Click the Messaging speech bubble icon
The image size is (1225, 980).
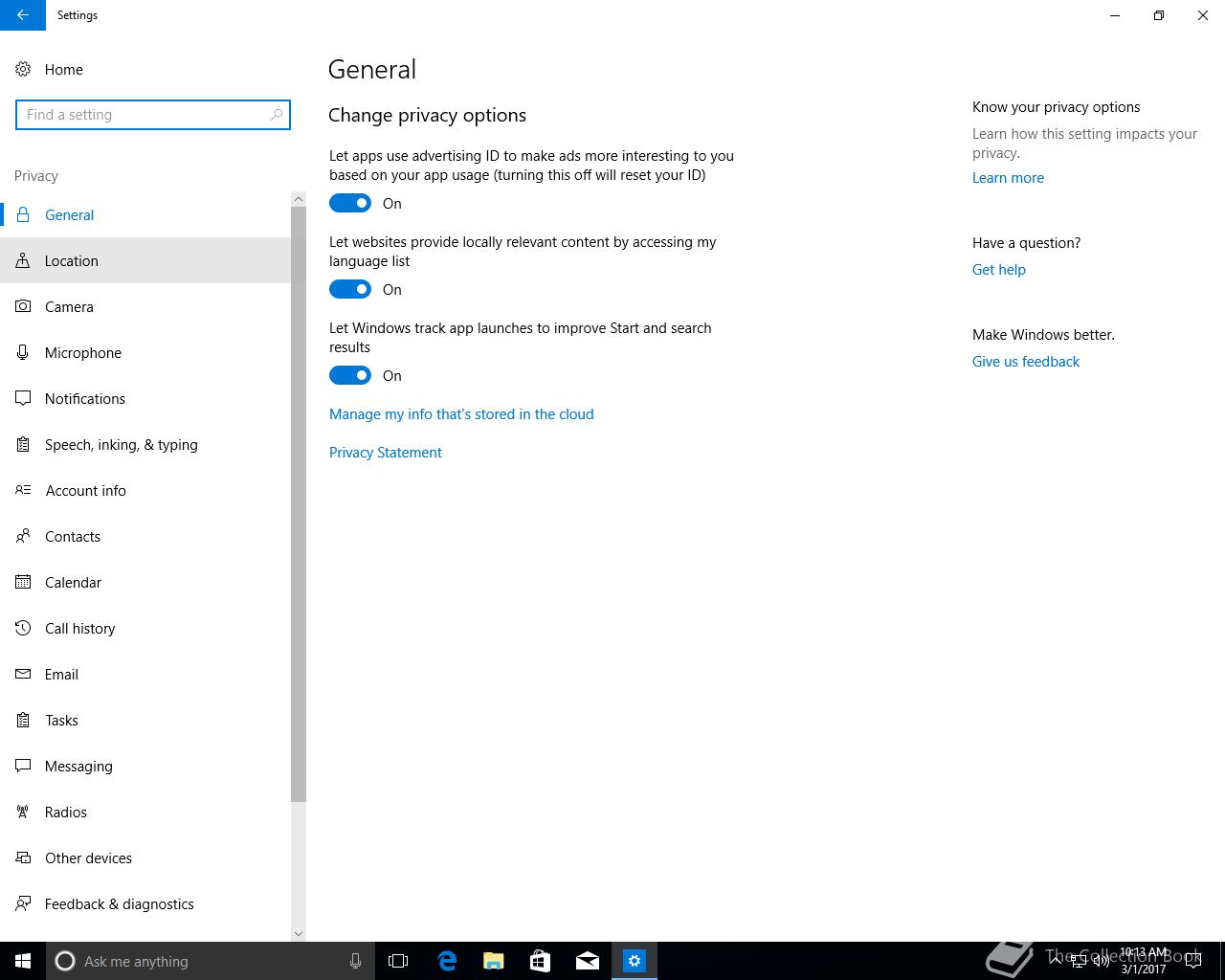[23, 766]
